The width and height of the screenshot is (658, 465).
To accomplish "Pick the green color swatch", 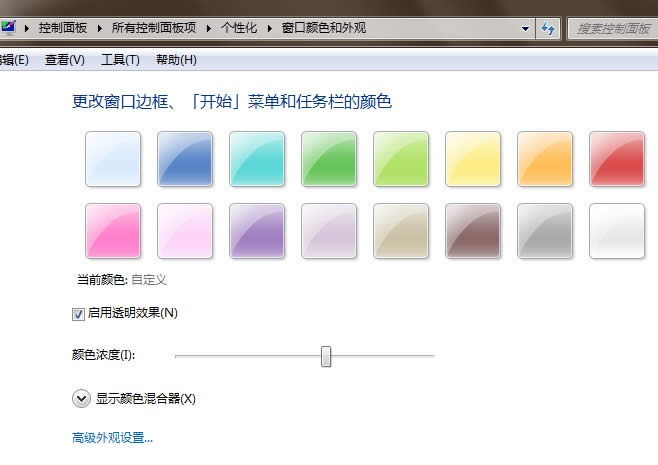I will coord(329,158).
